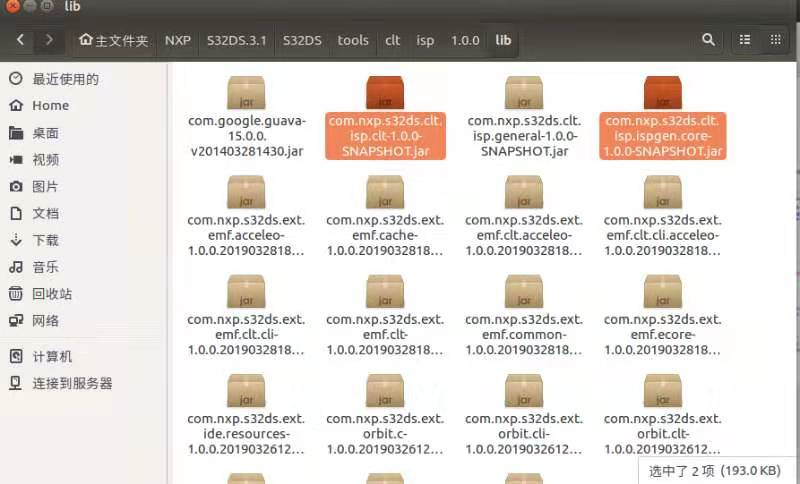
Task: Open Home in sidebar
Action: 40,106
